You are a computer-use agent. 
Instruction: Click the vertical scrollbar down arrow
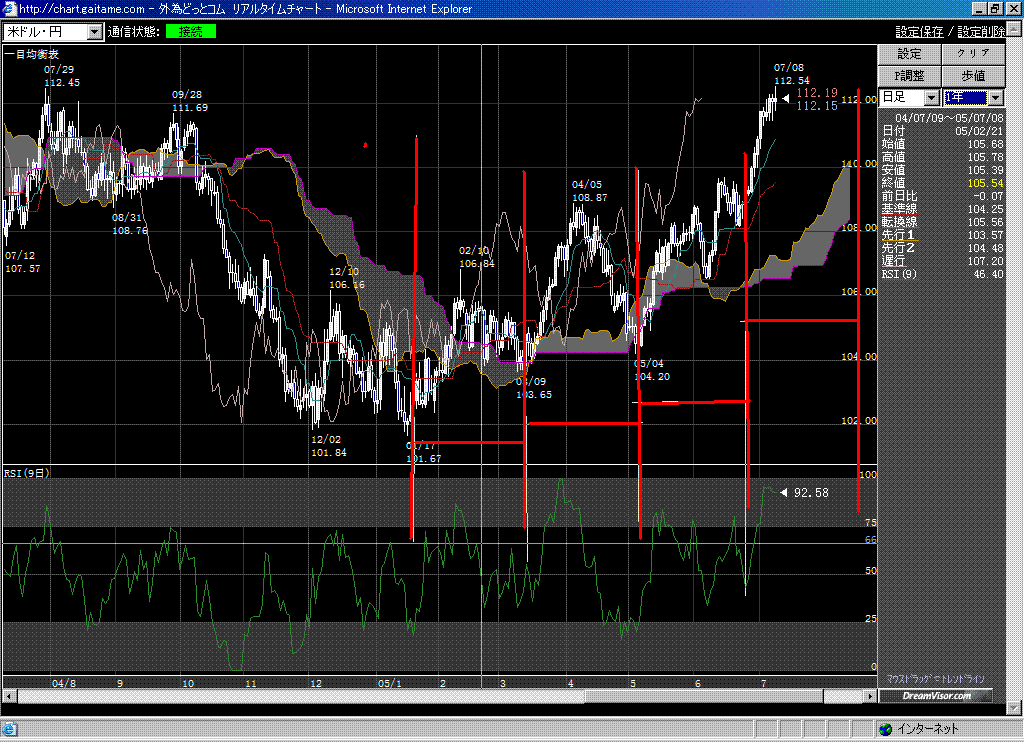(1014, 707)
